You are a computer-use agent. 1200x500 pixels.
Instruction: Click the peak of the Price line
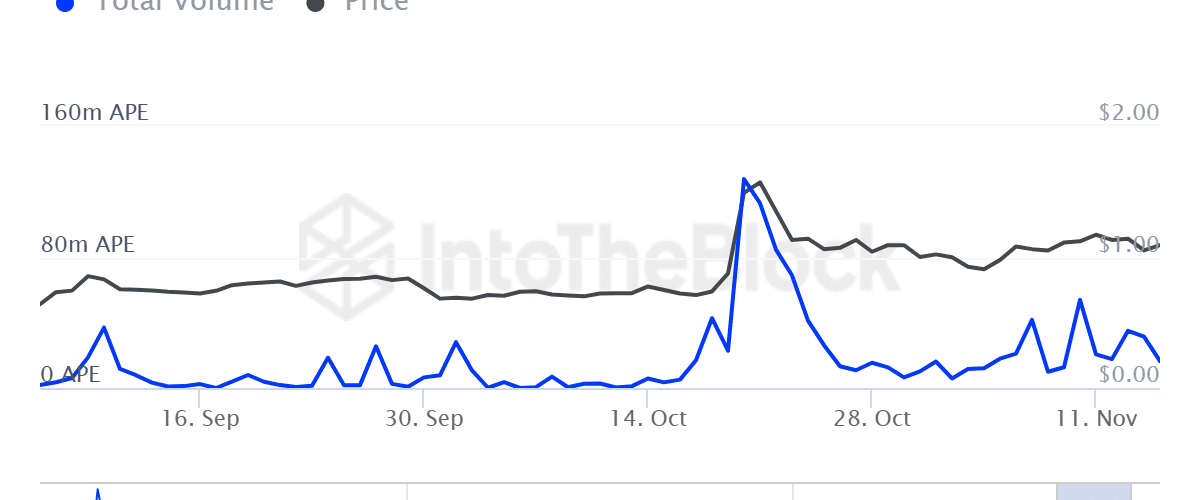760,183
